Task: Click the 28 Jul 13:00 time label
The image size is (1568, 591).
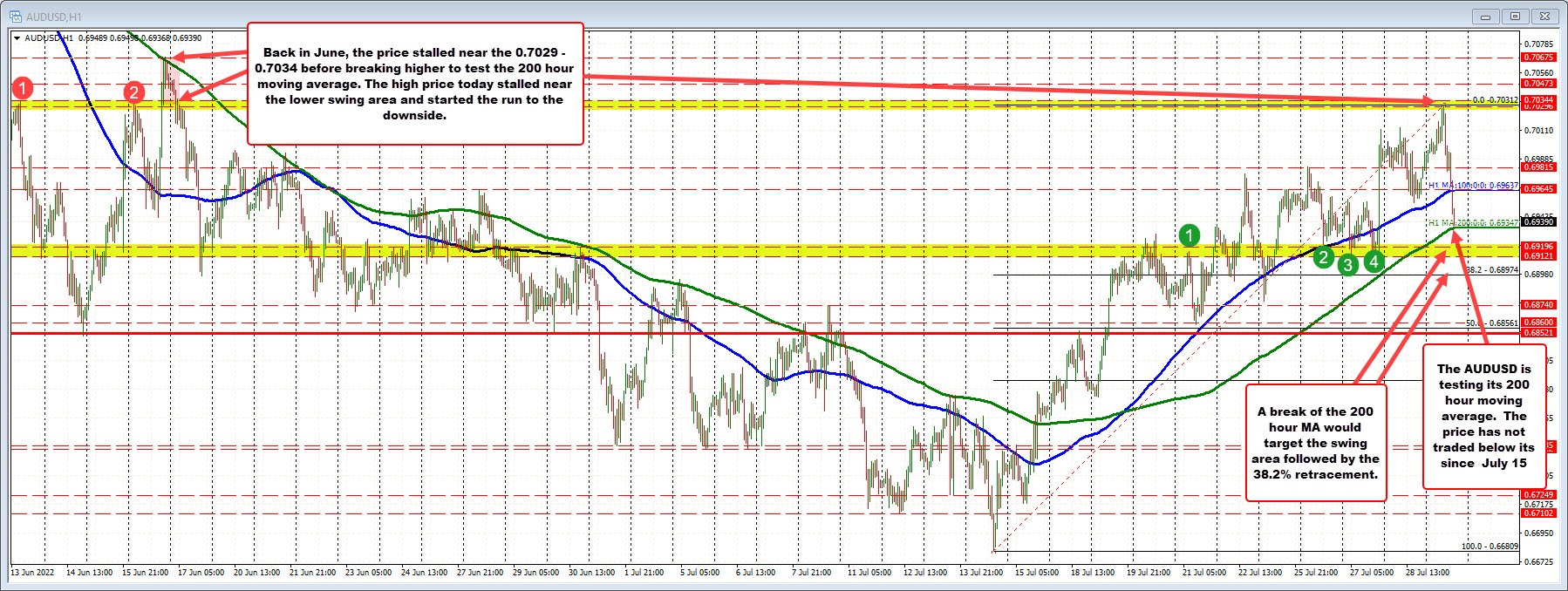Action: pos(1429,573)
